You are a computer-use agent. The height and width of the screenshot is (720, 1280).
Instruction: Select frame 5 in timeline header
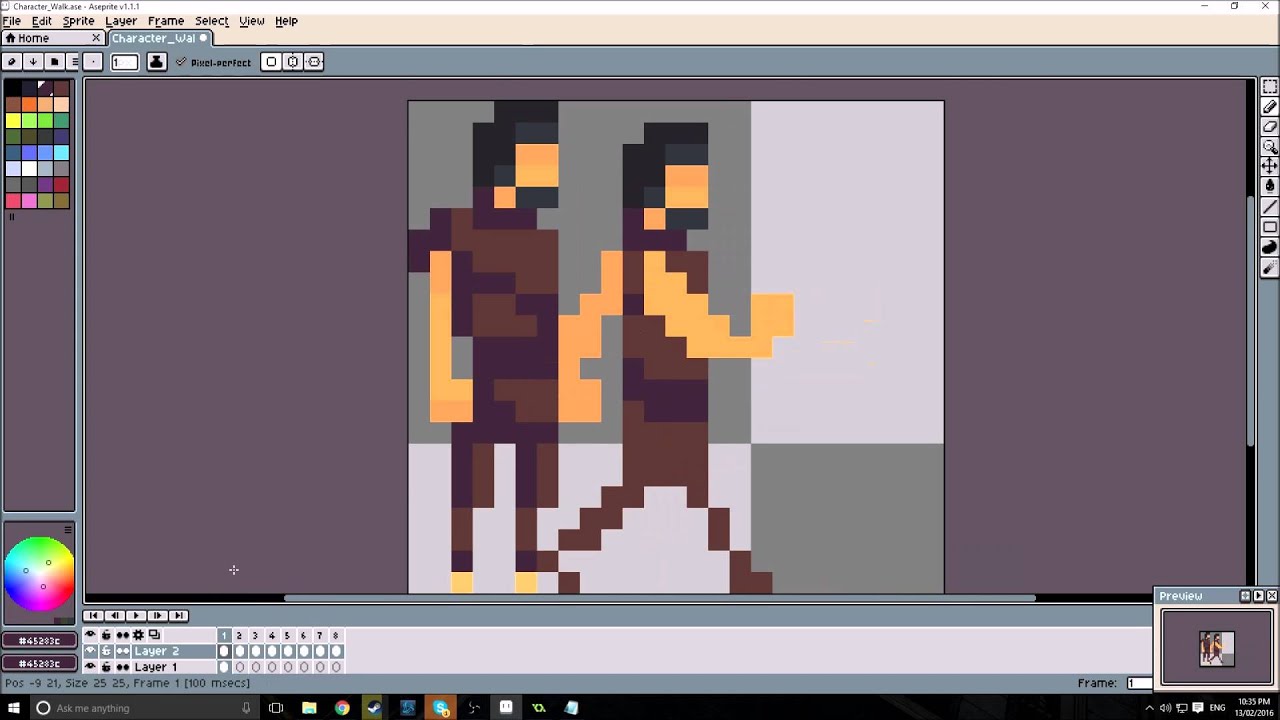click(x=287, y=635)
